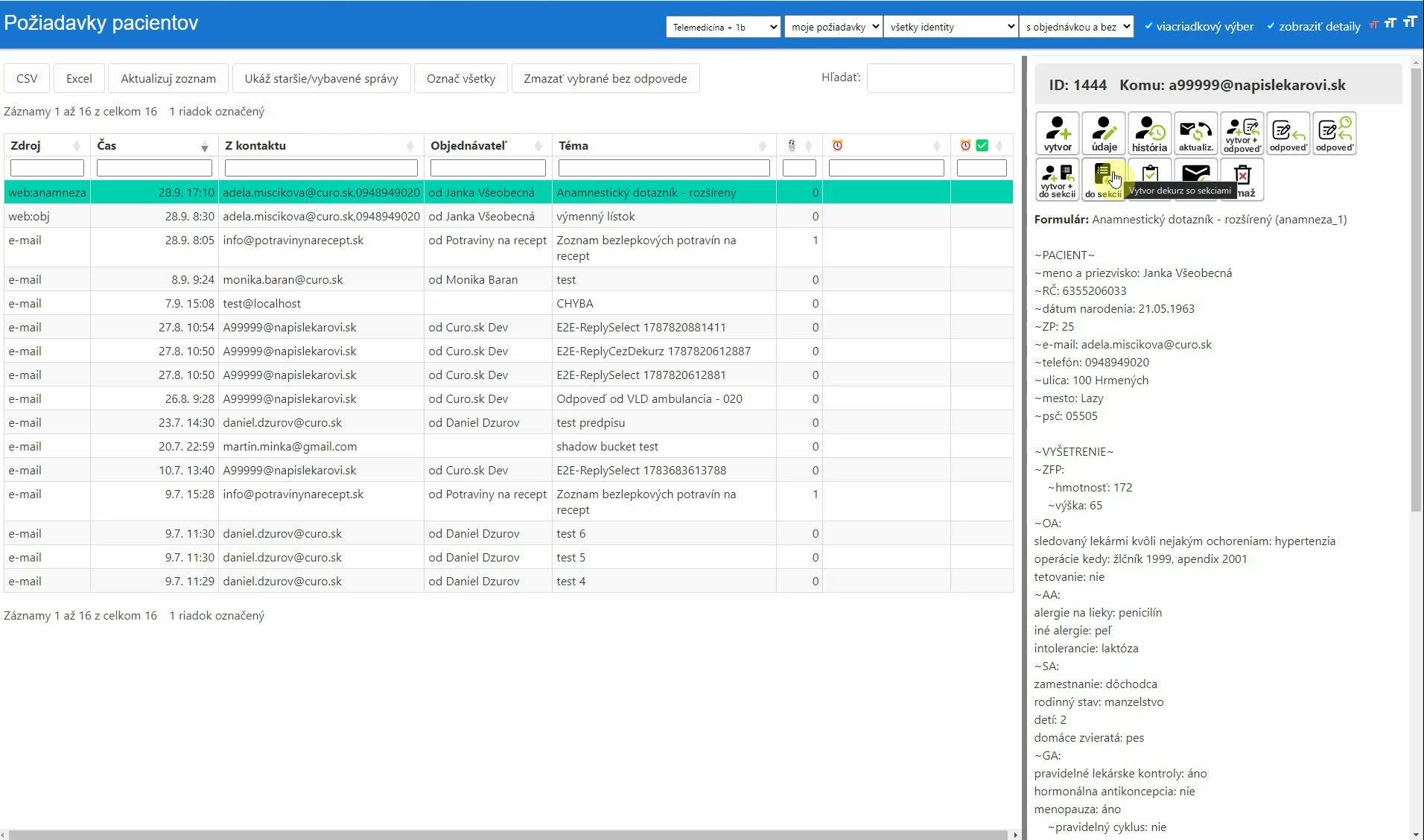1424x840 pixels.
Task: Open the 'moje požiadavky' dropdown
Action: coord(833,27)
